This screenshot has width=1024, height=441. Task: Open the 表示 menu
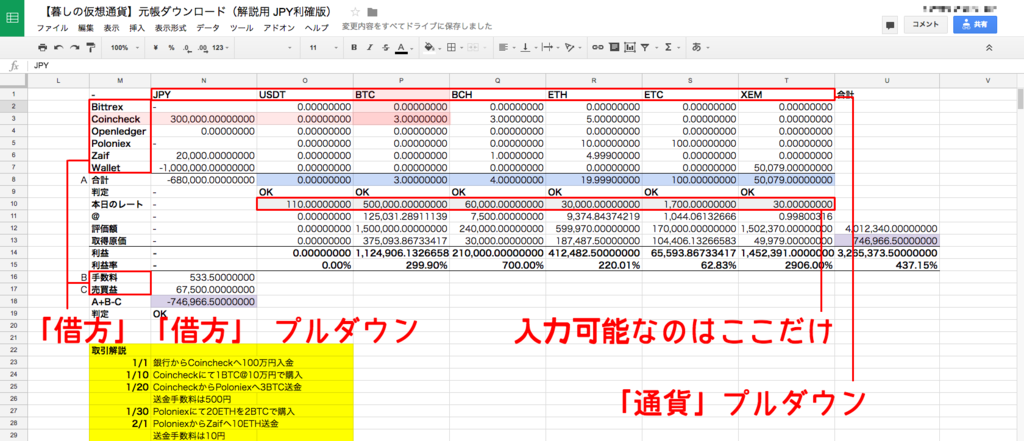[112, 28]
